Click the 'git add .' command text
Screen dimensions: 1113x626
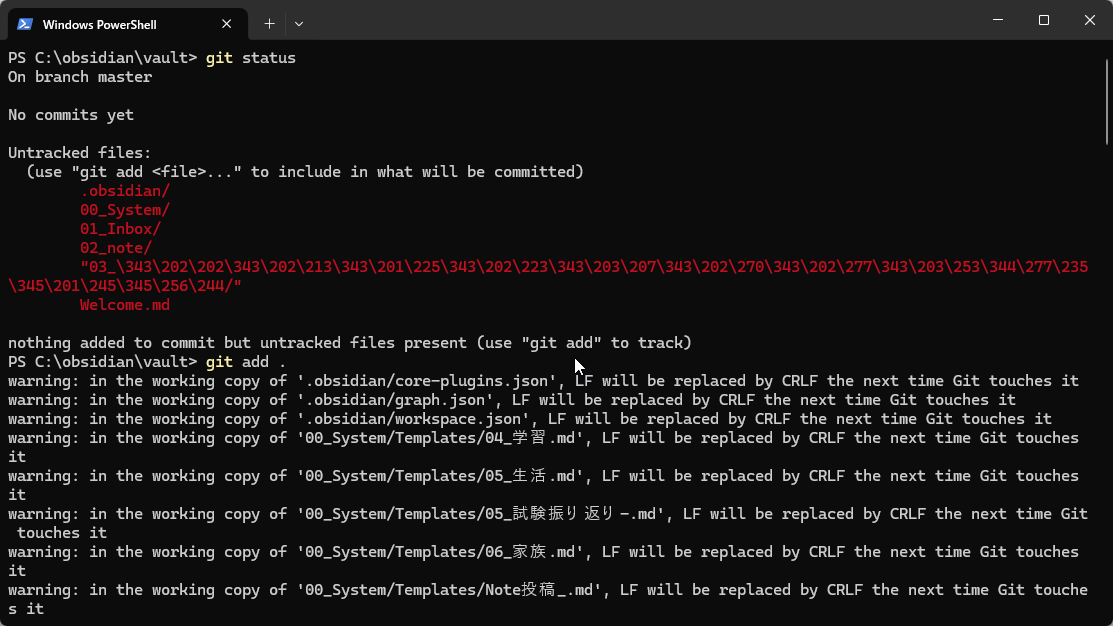point(245,362)
